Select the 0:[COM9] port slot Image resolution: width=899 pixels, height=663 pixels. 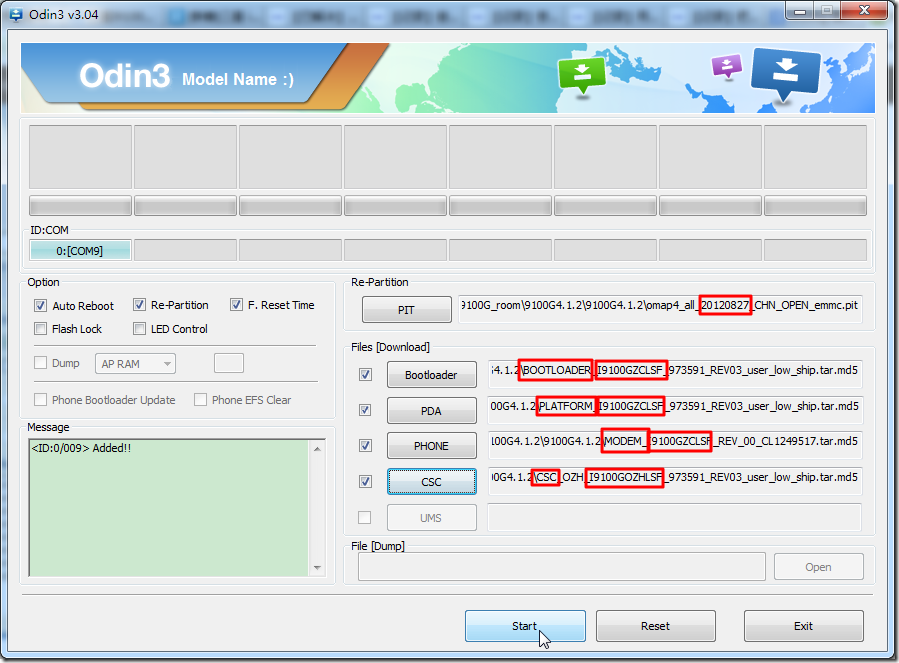pos(80,251)
